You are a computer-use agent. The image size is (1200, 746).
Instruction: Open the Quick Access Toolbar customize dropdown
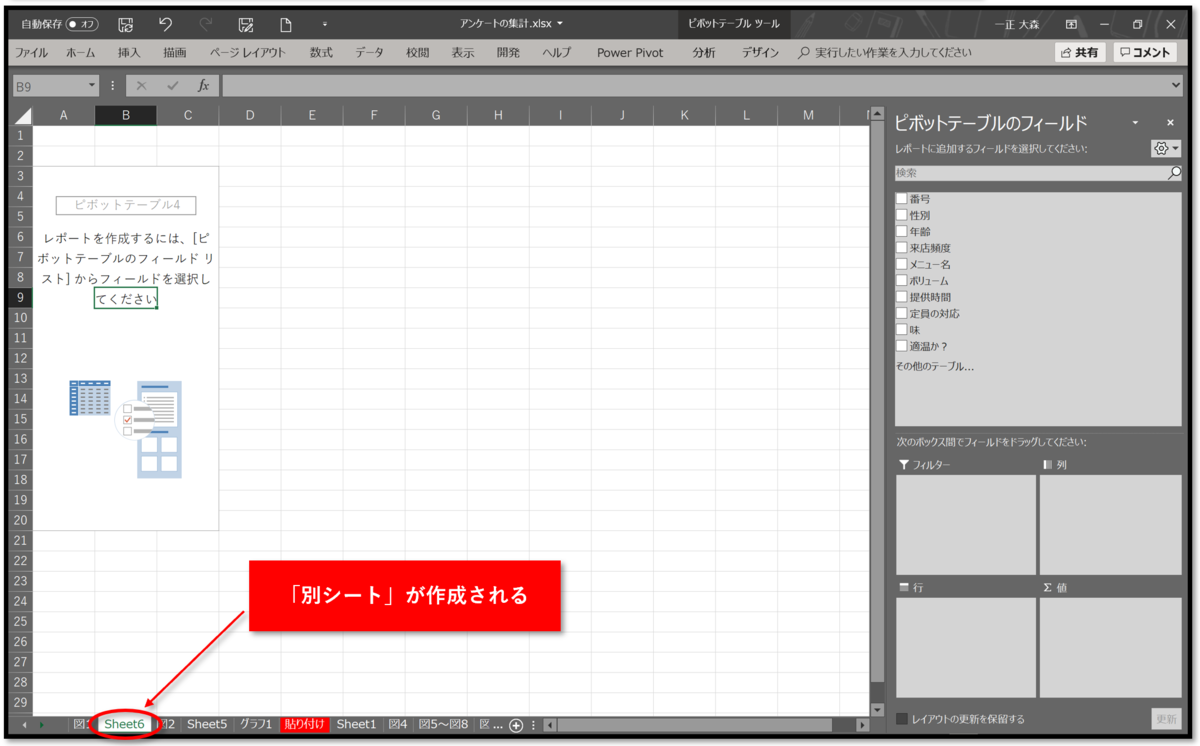click(x=323, y=24)
